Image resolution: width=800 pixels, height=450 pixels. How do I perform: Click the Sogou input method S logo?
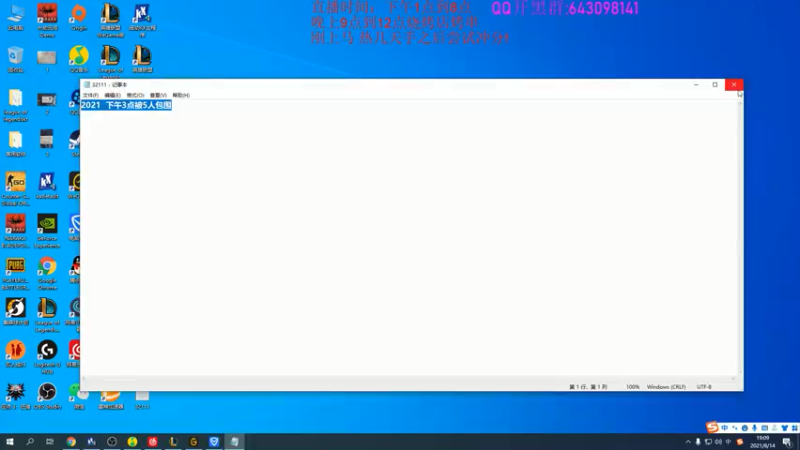(712, 427)
